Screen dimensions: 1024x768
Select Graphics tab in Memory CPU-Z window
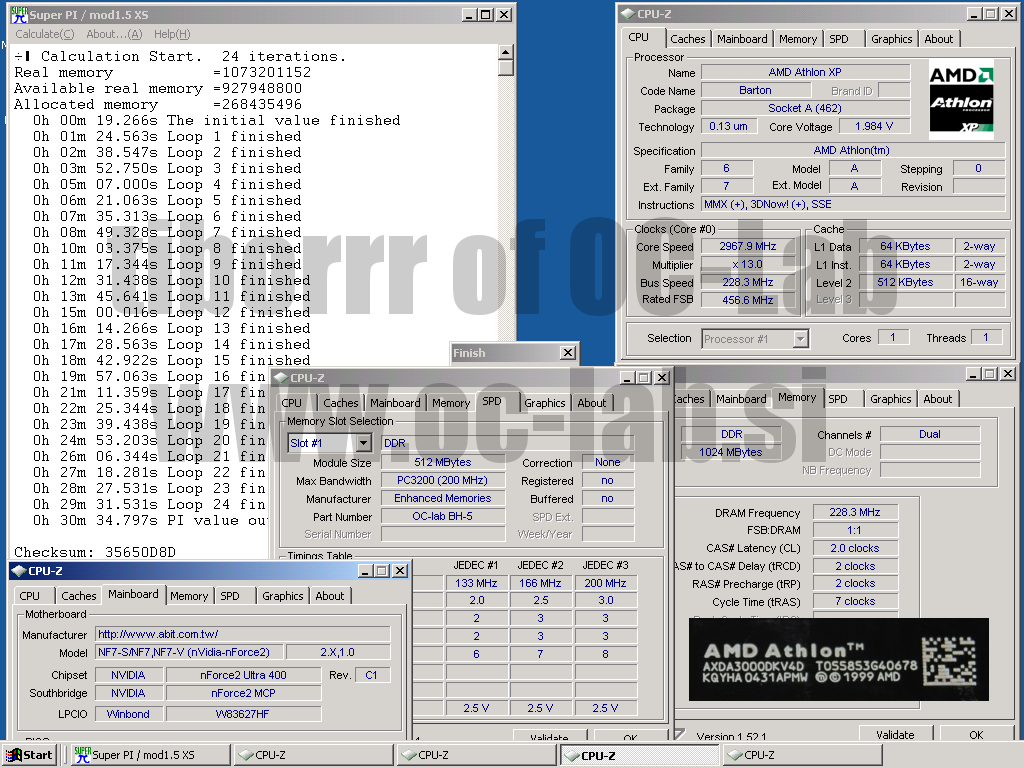(x=890, y=399)
